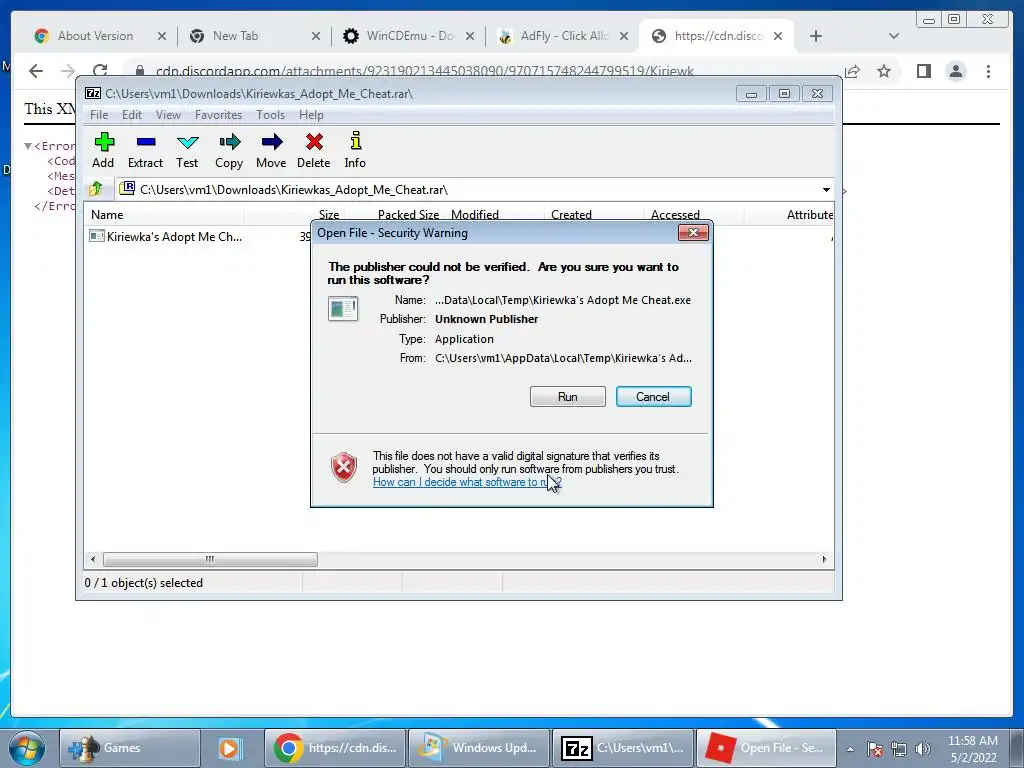This screenshot has width=1024, height=768.
Task: Open a new Chrome tab with plus button
Action: (816, 37)
